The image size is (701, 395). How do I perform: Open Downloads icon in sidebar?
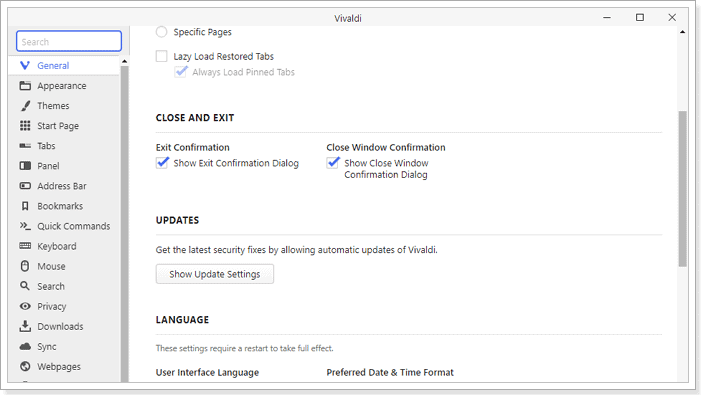[25, 326]
